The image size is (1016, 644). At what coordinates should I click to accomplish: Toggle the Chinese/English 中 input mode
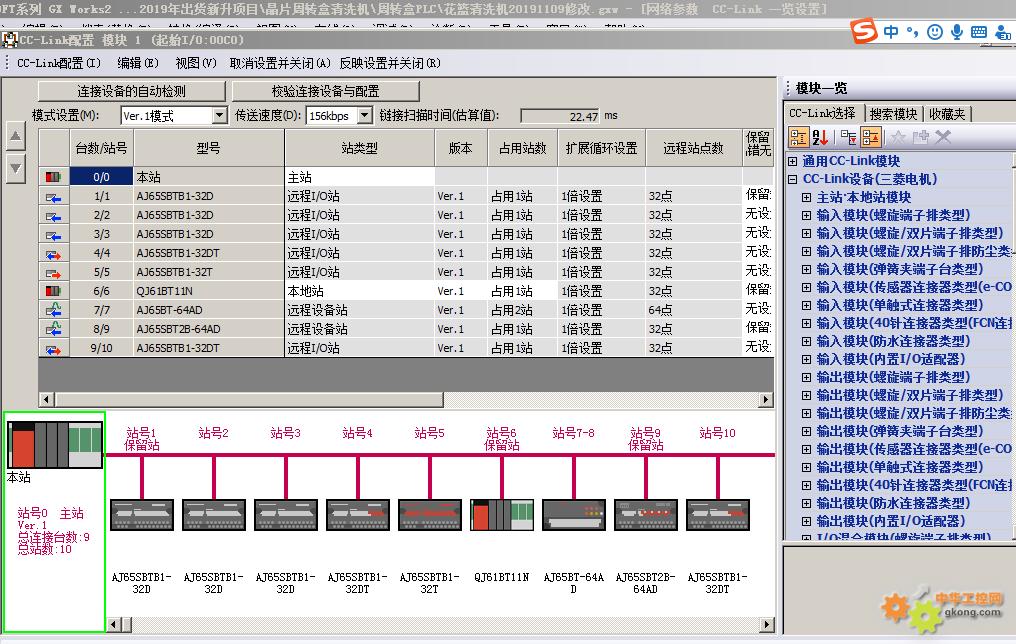point(891,32)
